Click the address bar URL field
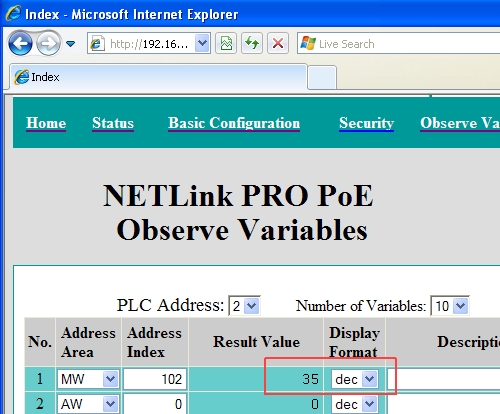 (148, 44)
